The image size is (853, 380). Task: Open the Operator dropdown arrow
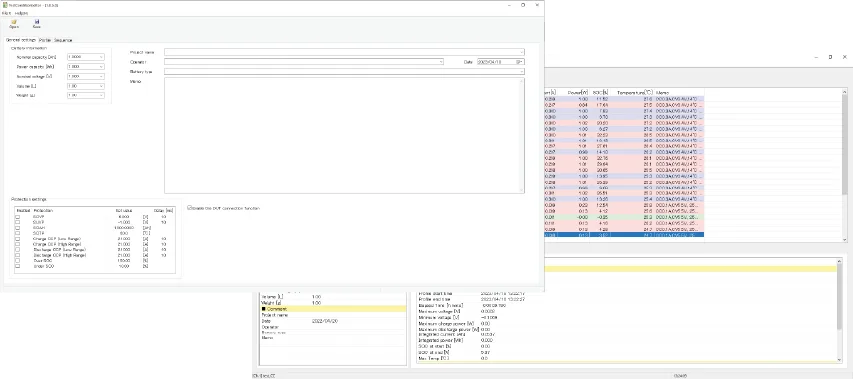coord(441,62)
